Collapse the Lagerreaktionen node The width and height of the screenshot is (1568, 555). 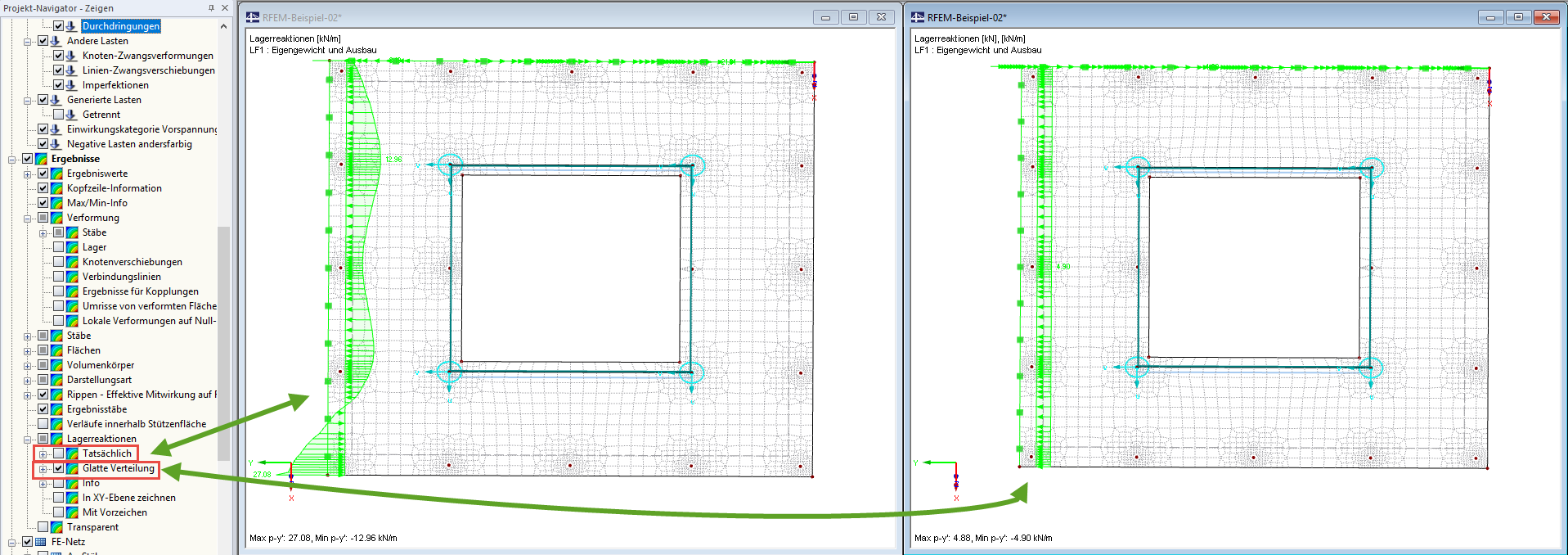(x=27, y=439)
